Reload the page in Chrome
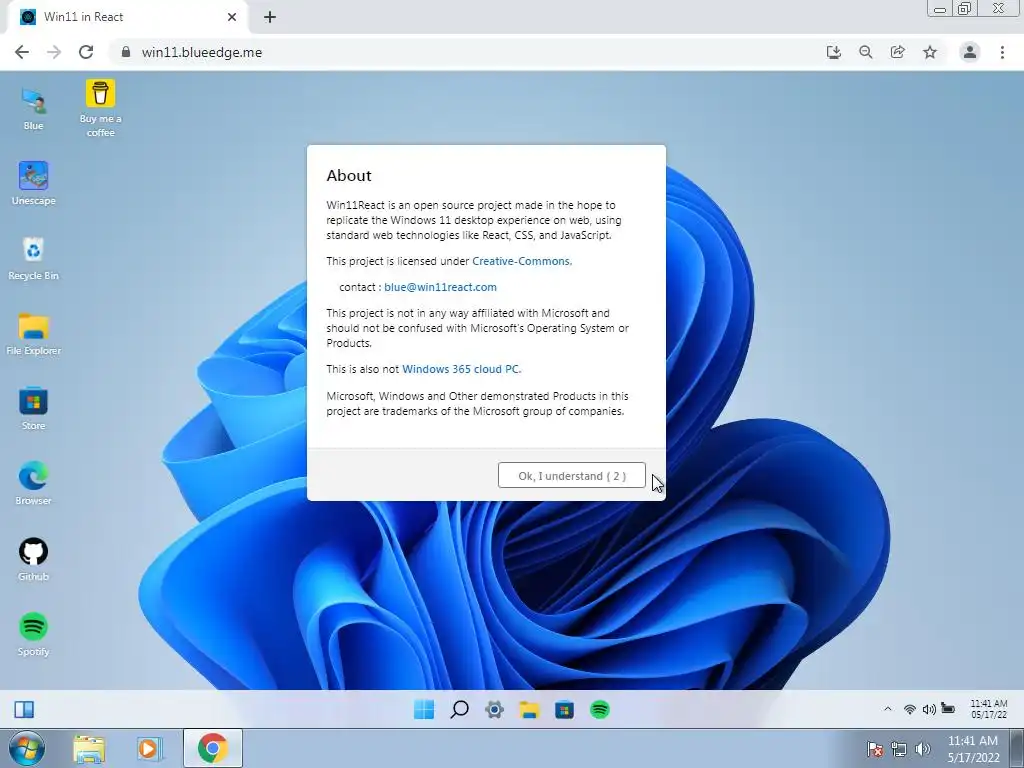Screen dimensions: 1024x768 pos(86,52)
